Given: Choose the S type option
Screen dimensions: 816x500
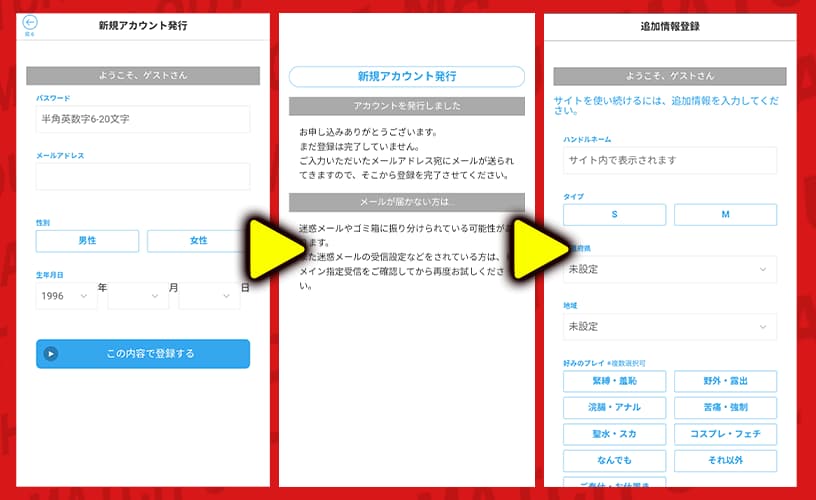Looking at the screenshot, I should (614, 215).
